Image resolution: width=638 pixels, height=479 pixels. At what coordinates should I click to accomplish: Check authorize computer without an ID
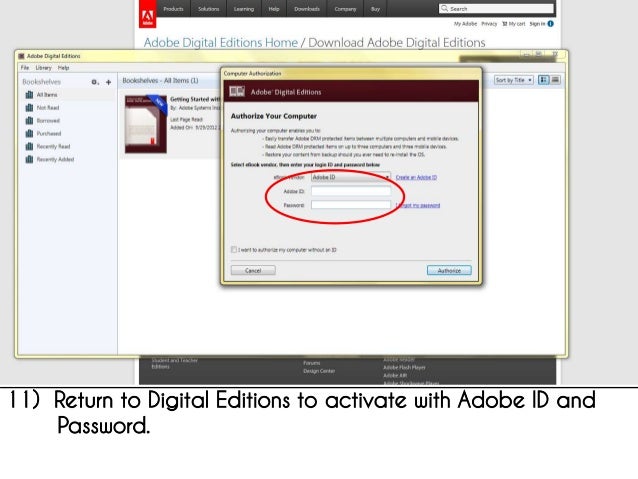(x=234, y=249)
